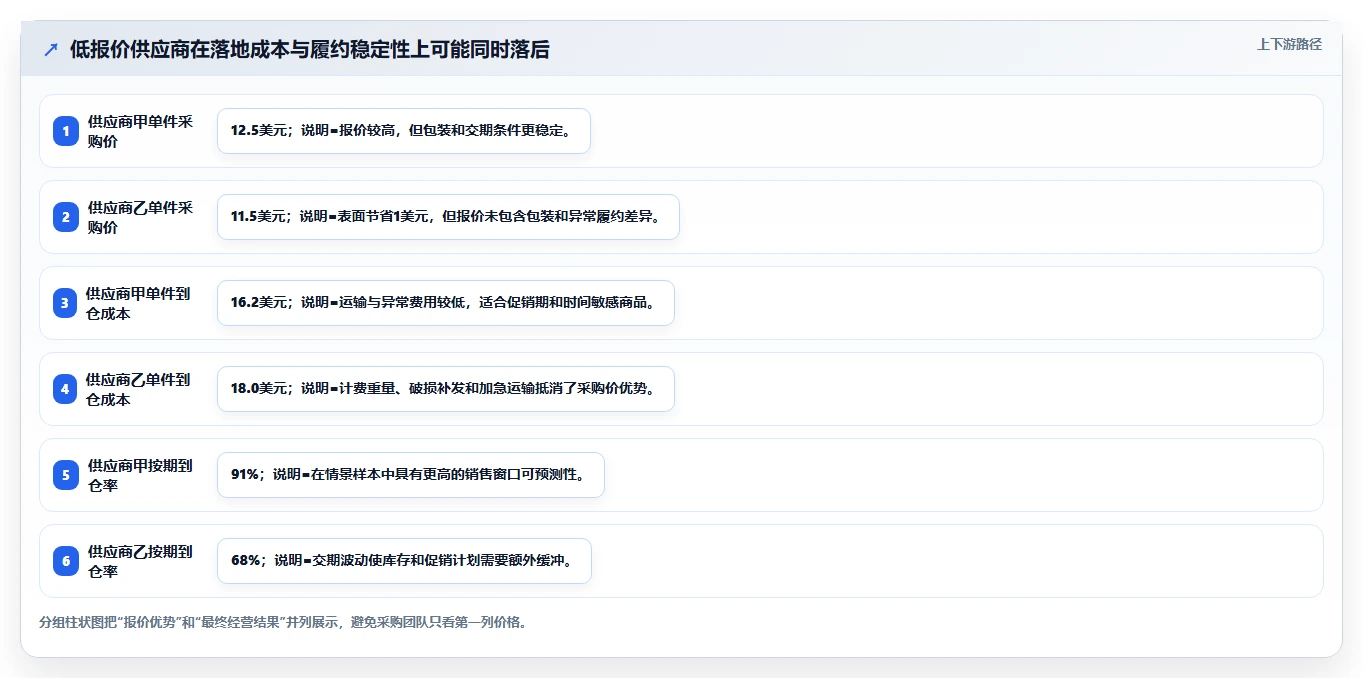Screen dimensions: 1363x678
Task: Select the number 1 badge
Action: (x=66, y=131)
